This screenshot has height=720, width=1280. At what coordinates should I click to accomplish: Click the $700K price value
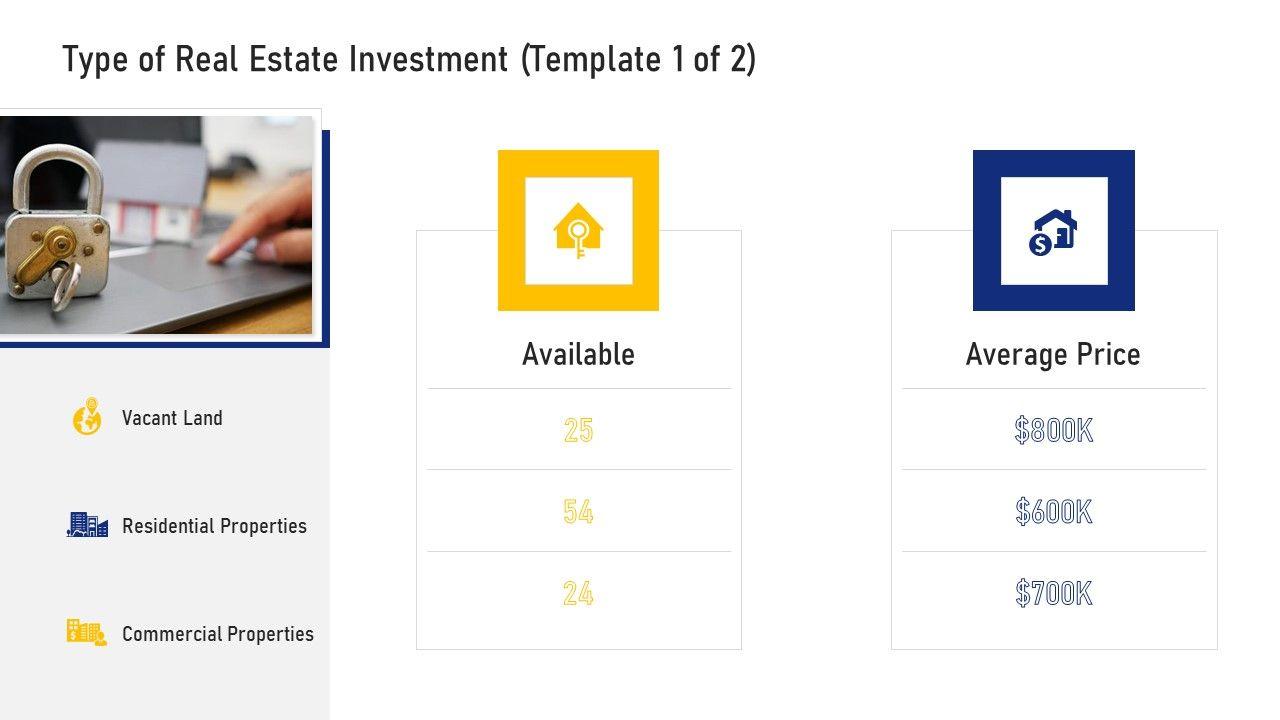(x=1053, y=594)
